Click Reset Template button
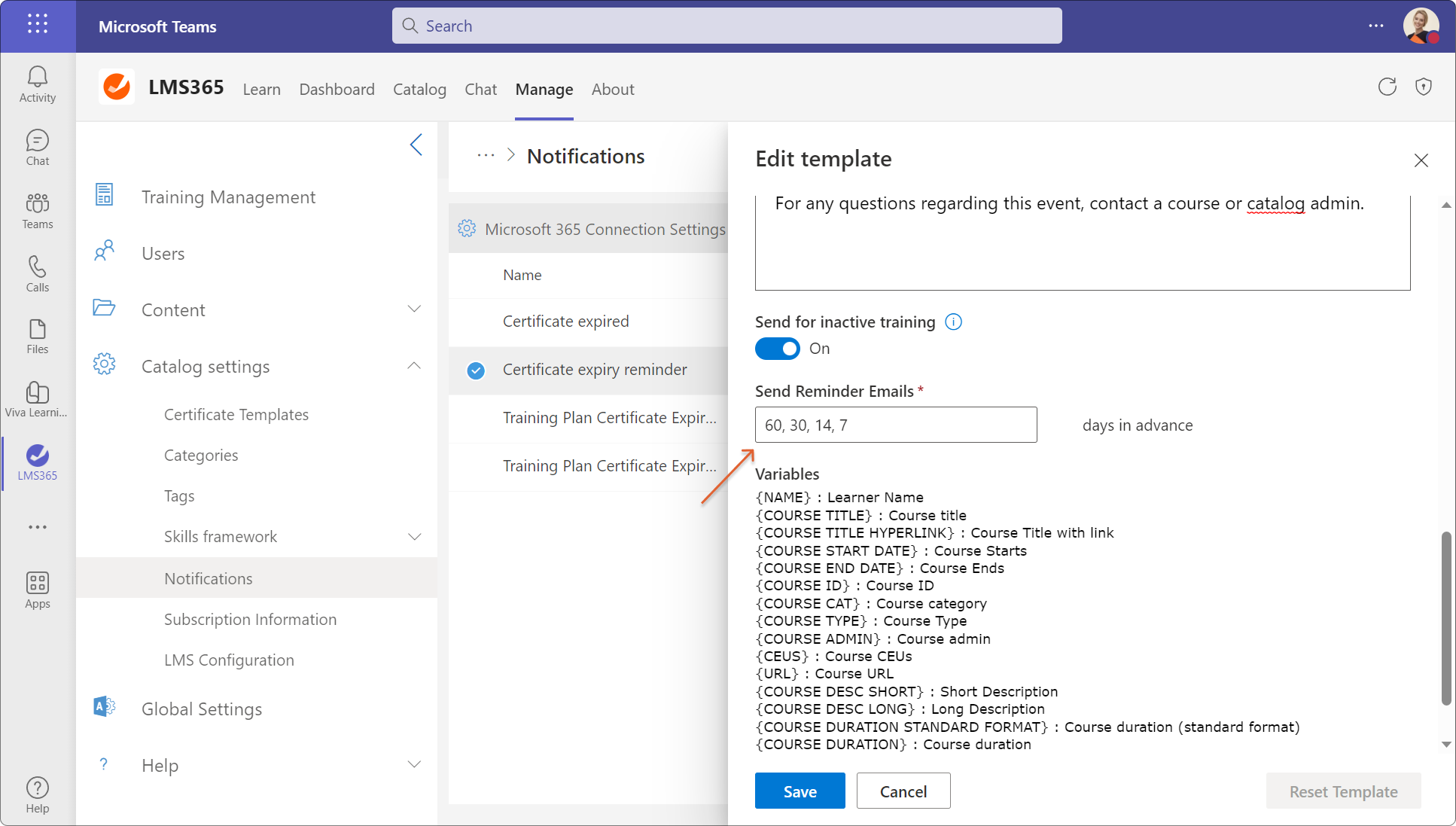 (x=1343, y=791)
